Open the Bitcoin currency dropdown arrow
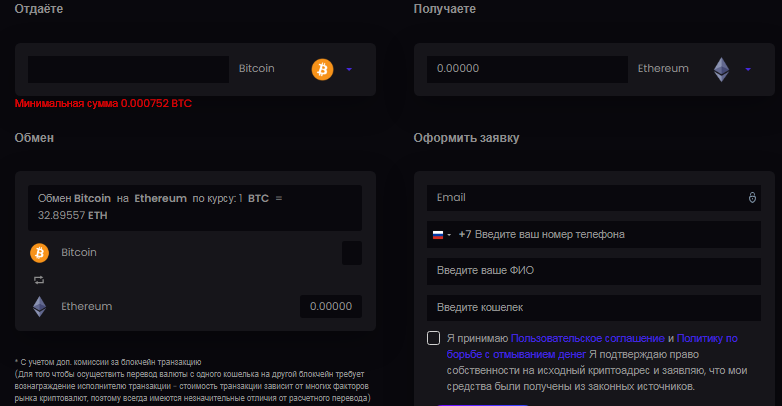This screenshot has width=782, height=406. coord(349,69)
